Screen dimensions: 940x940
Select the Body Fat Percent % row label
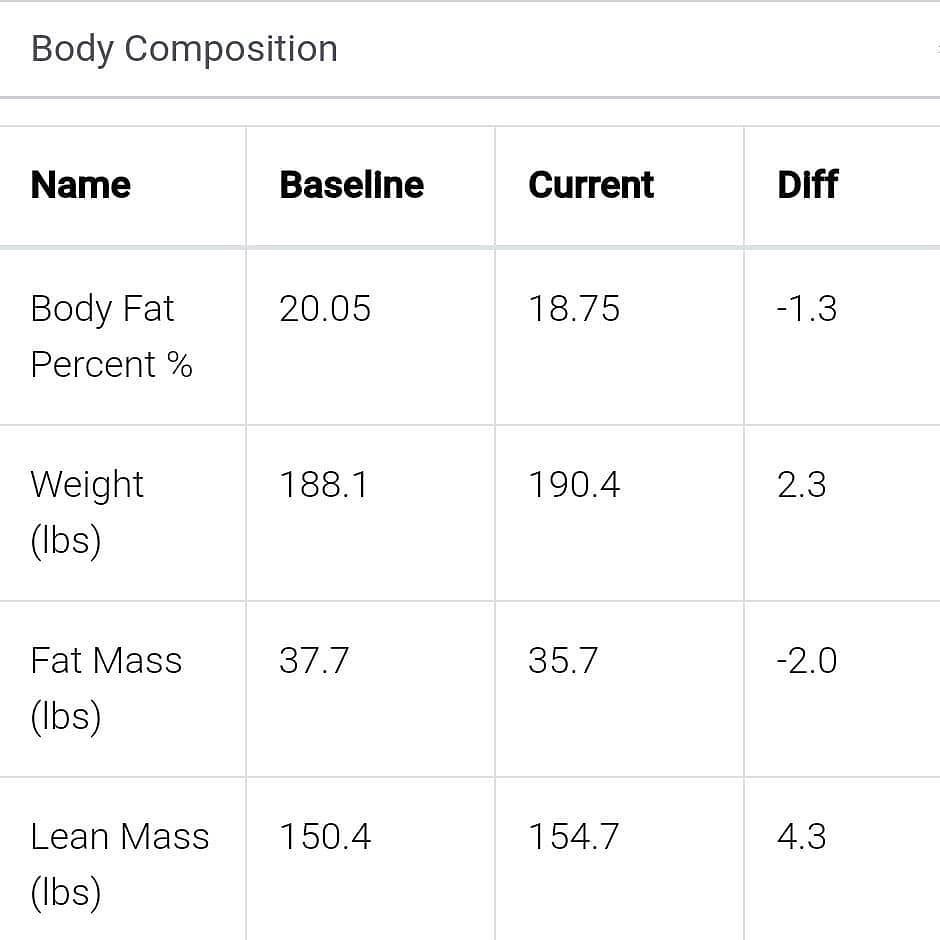[x=111, y=336]
